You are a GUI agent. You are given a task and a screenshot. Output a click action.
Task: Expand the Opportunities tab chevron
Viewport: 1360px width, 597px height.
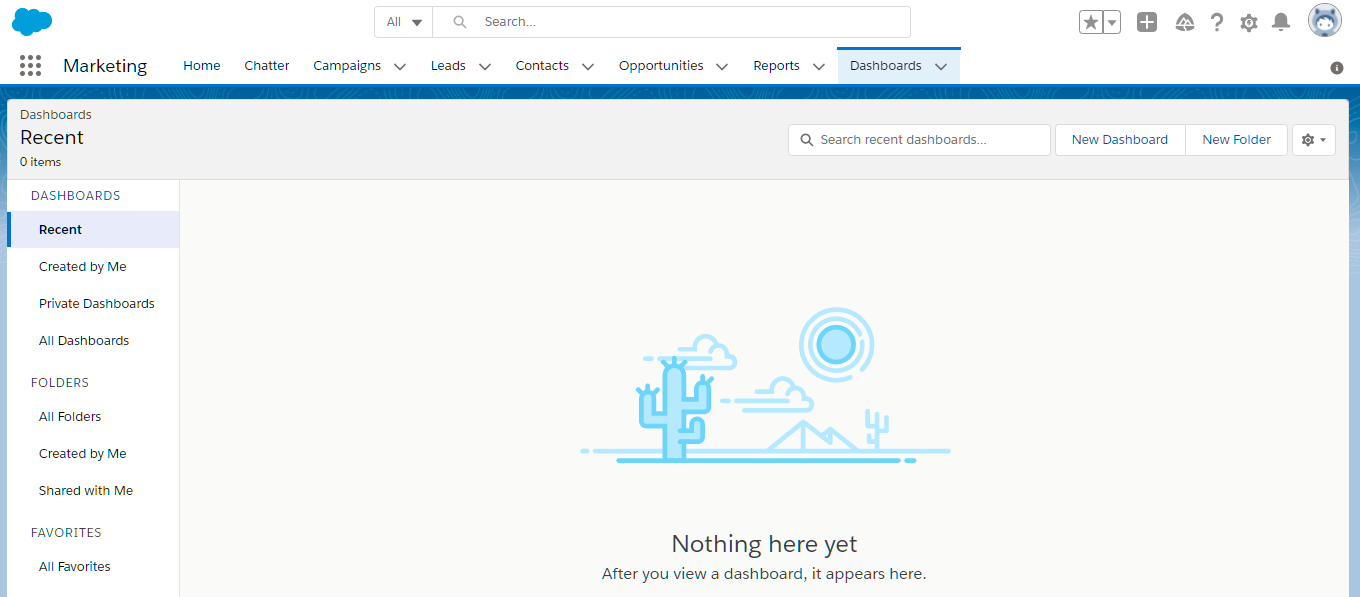point(722,67)
